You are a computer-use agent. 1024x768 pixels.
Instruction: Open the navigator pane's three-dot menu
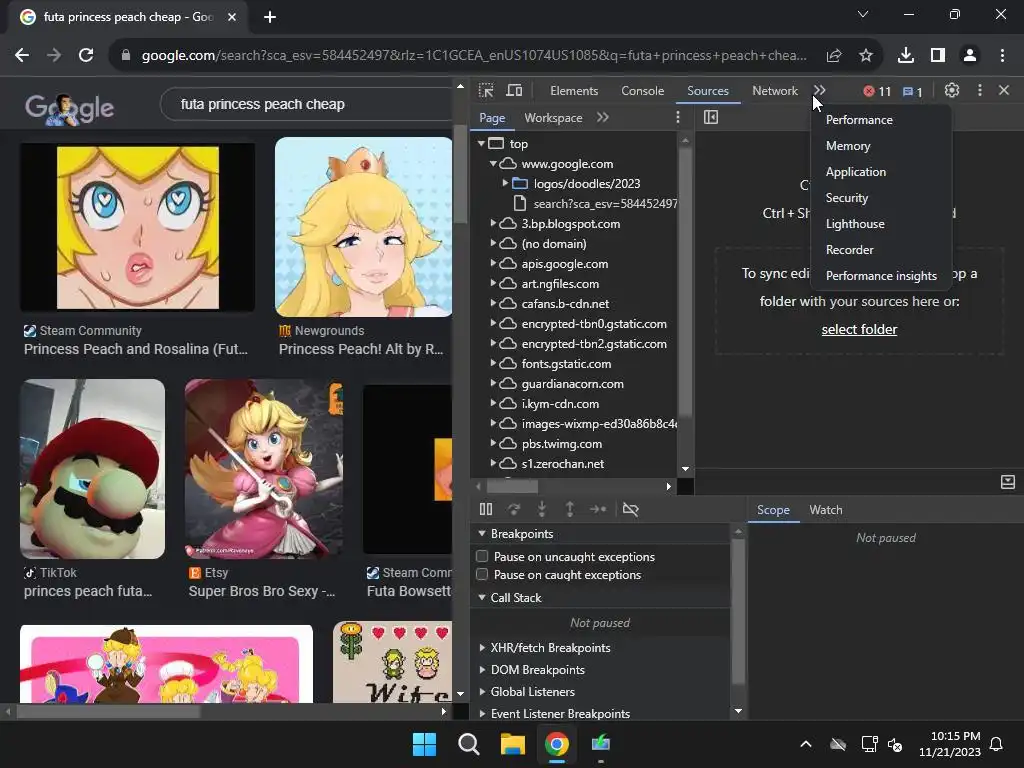tap(678, 117)
